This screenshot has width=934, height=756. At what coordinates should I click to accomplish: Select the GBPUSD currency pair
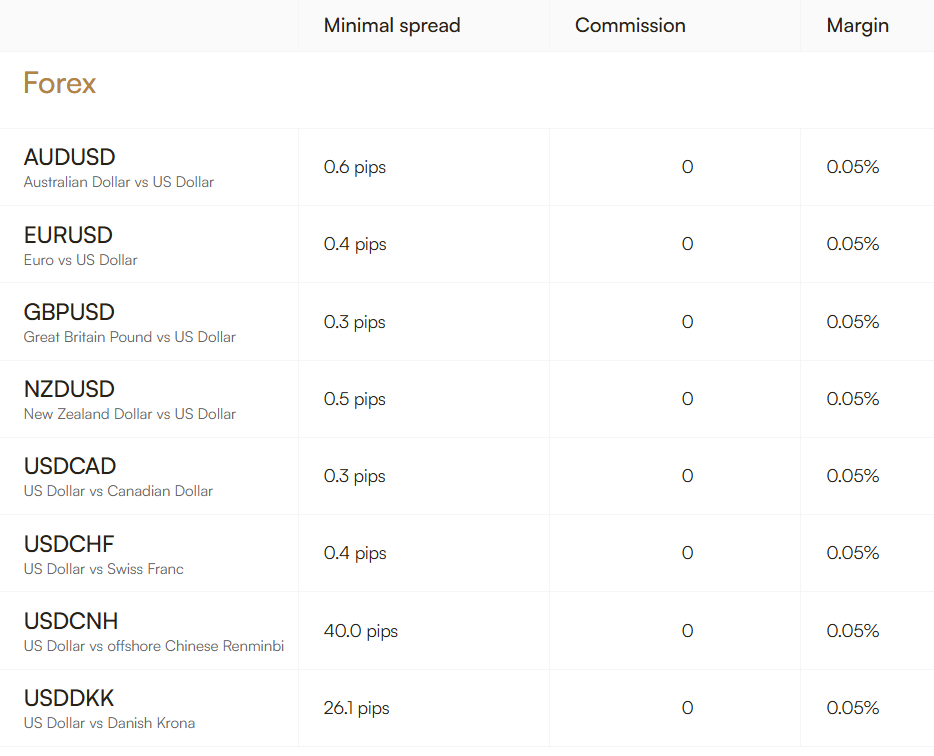tap(69, 313)
